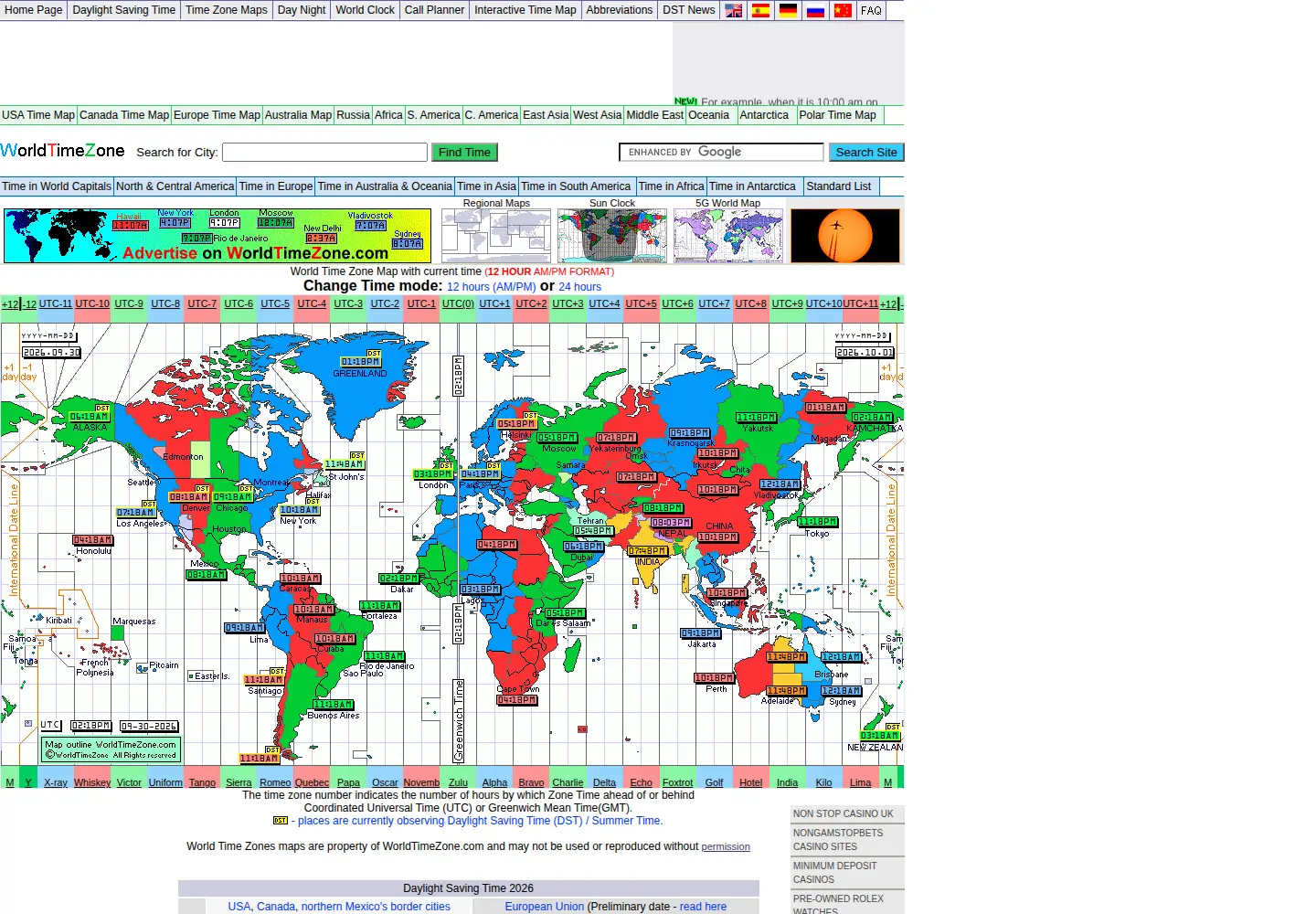This screenshot has width=1316, height=914.
Task: Open the FAQ menu item
Action: pos(872,10)
